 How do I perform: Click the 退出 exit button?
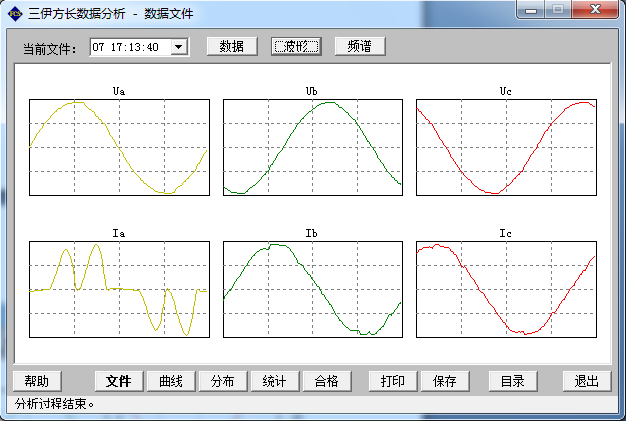coord(587,381)
